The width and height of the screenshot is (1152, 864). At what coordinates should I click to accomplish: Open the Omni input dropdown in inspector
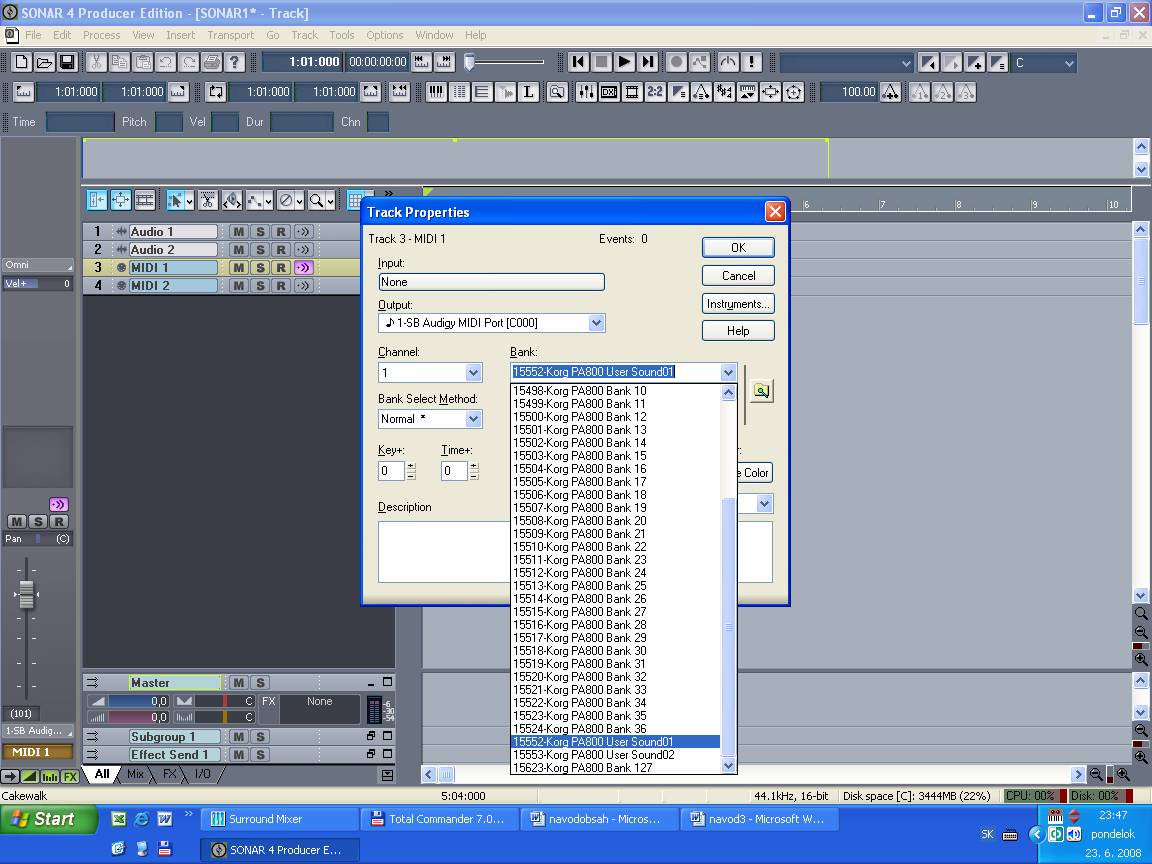coord(37,265)
